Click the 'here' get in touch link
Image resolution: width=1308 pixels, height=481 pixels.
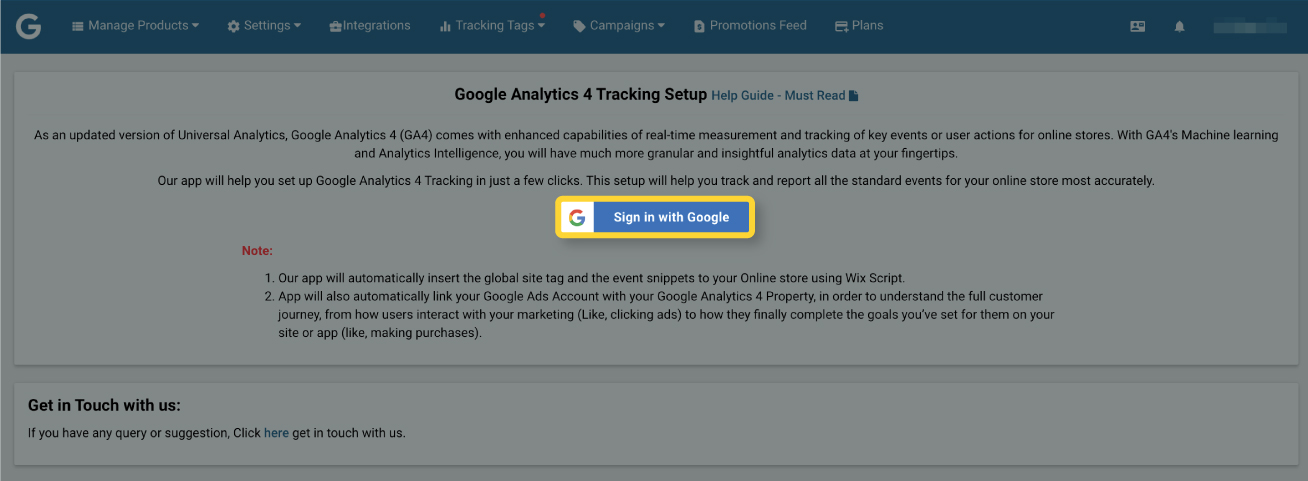tap(276, 433)
